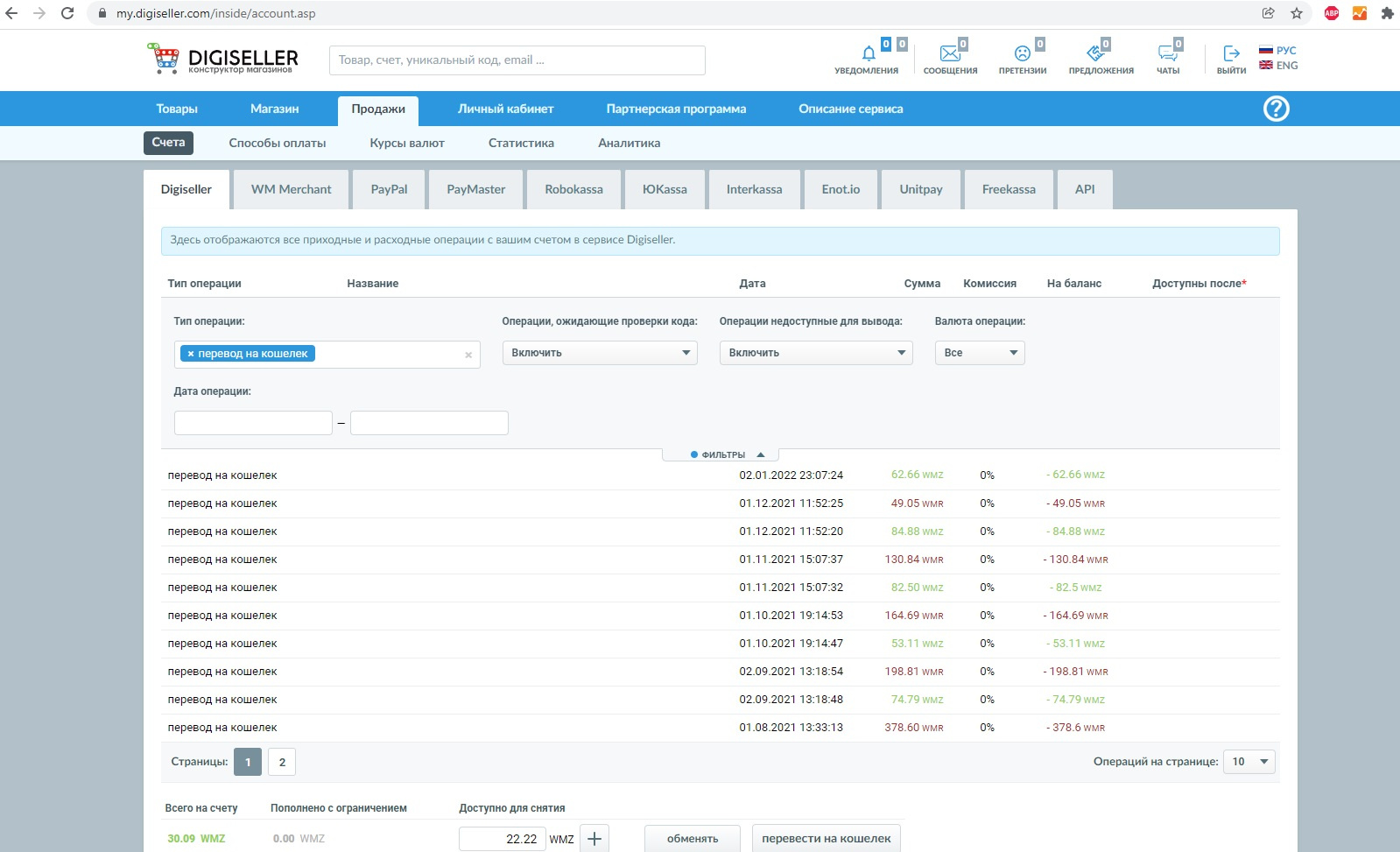Open the chats icon
1400x852 pixels.
[1167, 54]
